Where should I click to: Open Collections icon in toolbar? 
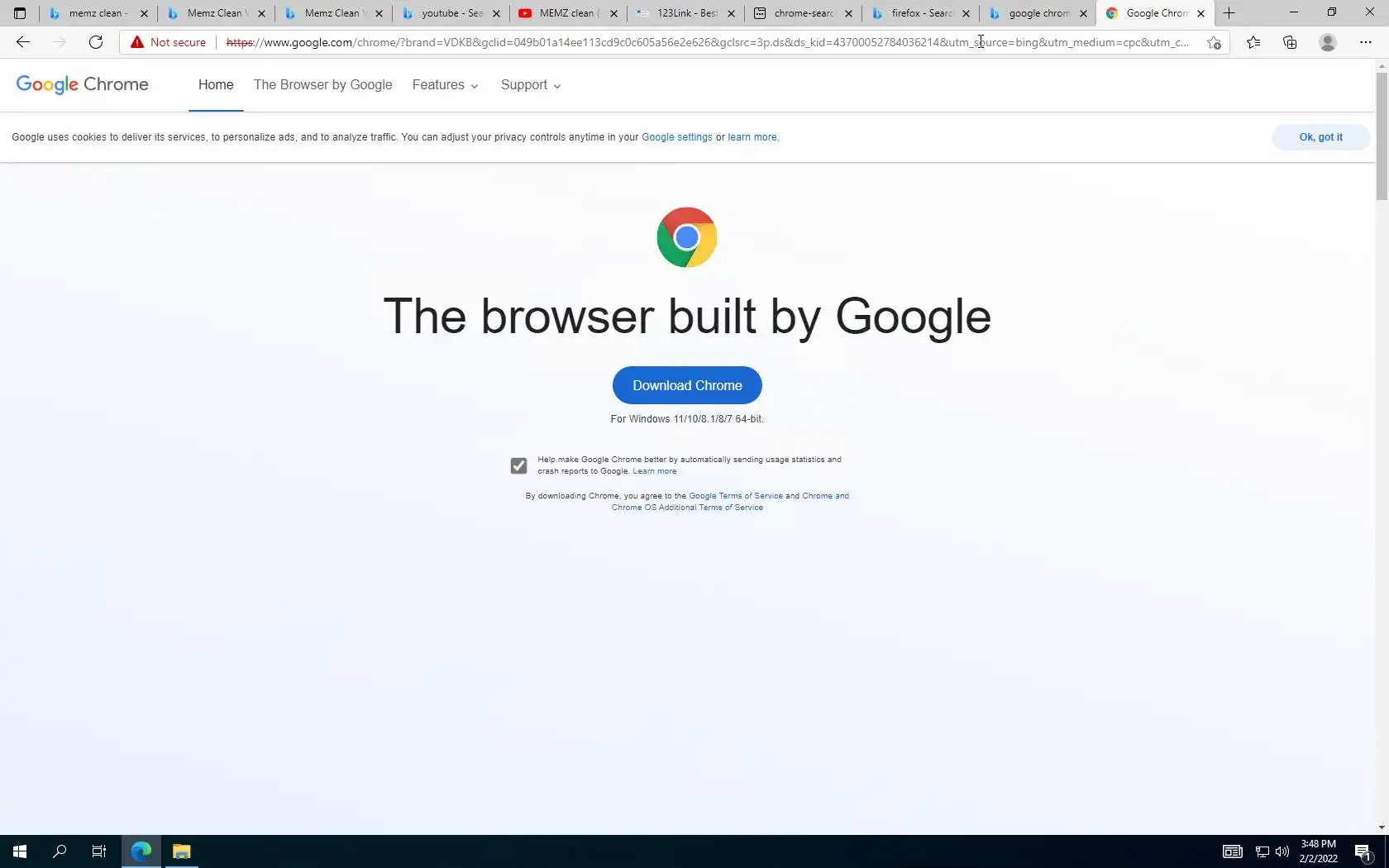click(1290, 42)
